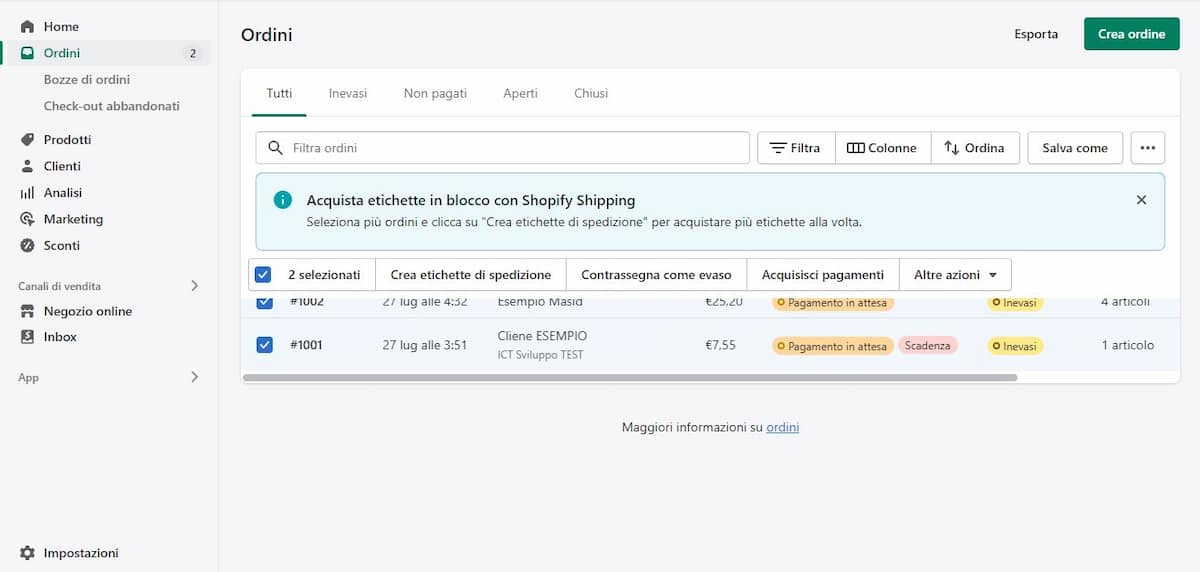Open the Impostazioni gear icon

(x=27, y=553)
